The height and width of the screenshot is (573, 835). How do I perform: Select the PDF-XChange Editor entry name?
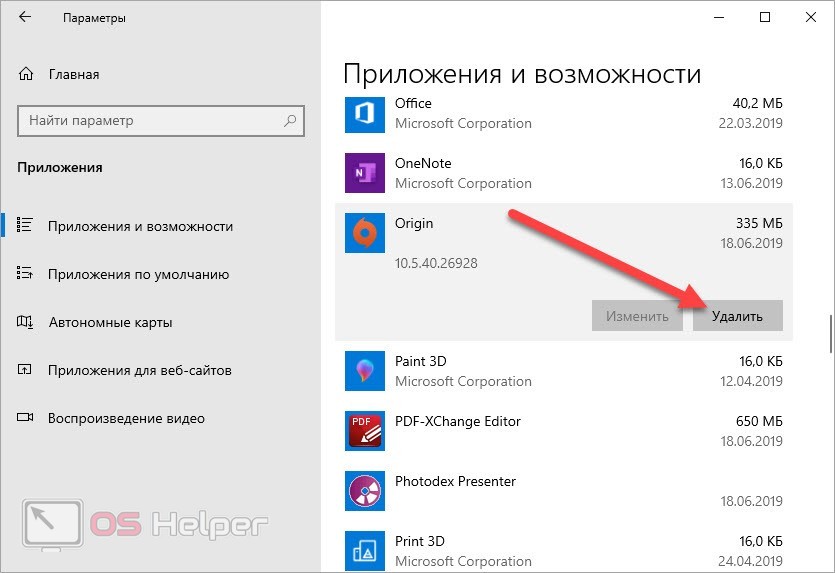pos(457,422)
